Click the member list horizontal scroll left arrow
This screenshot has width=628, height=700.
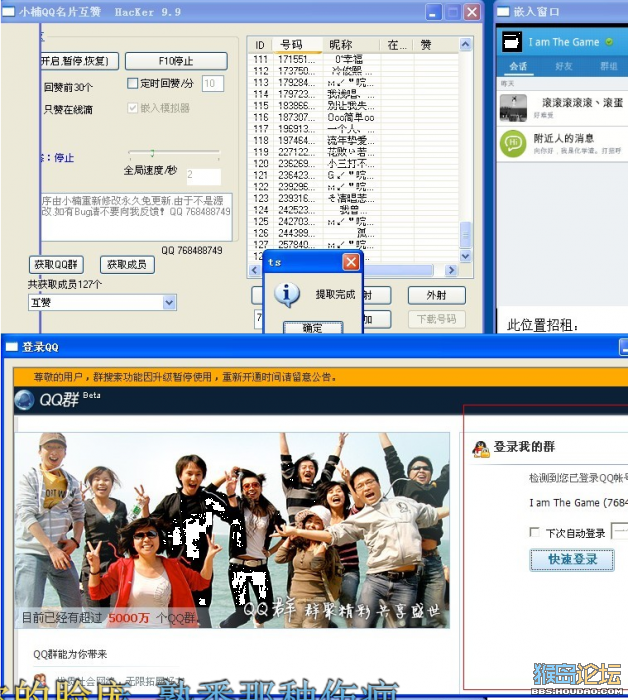pyautogui.click(x=254, y=270)
